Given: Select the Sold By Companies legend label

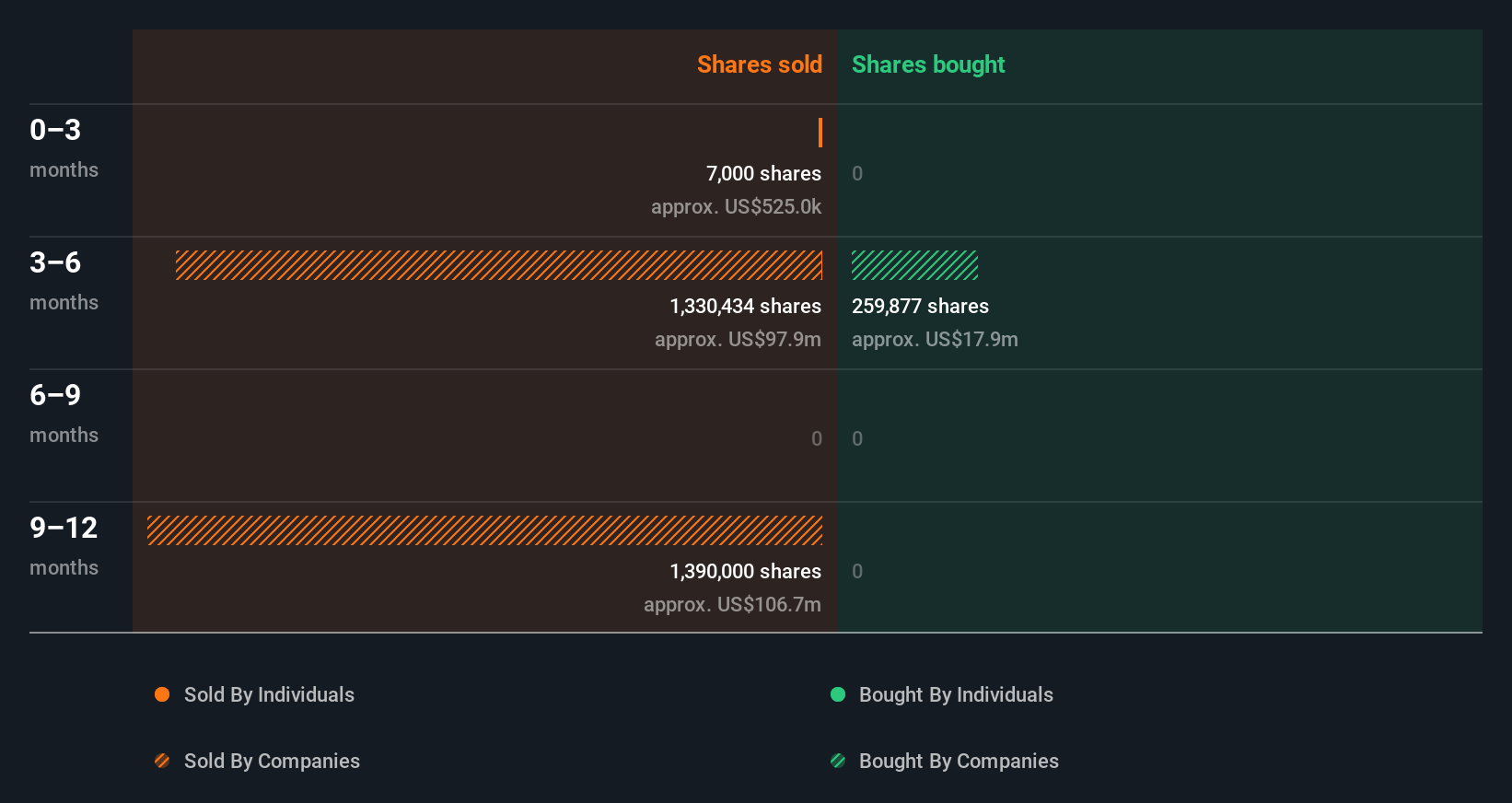Looking at the screenshot, I should click(x=272, y=761).
